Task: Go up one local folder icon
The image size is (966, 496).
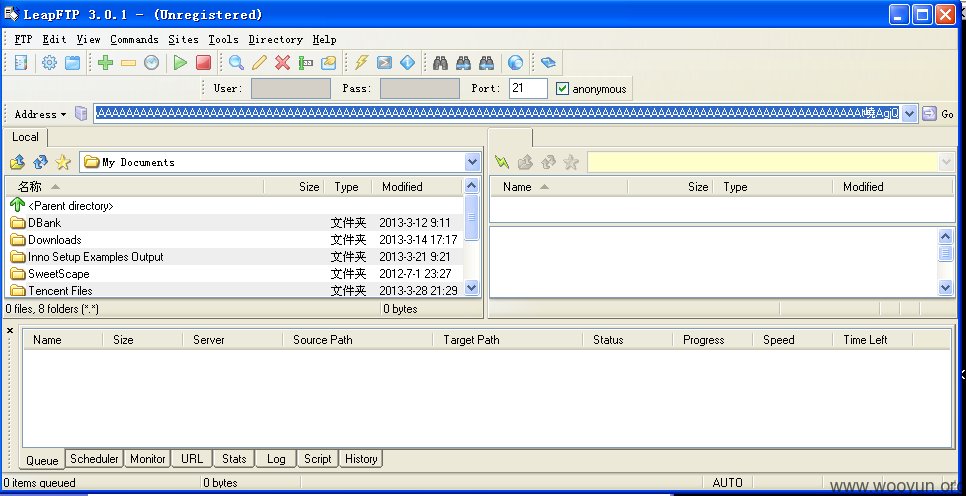Action: coord(17,162)
